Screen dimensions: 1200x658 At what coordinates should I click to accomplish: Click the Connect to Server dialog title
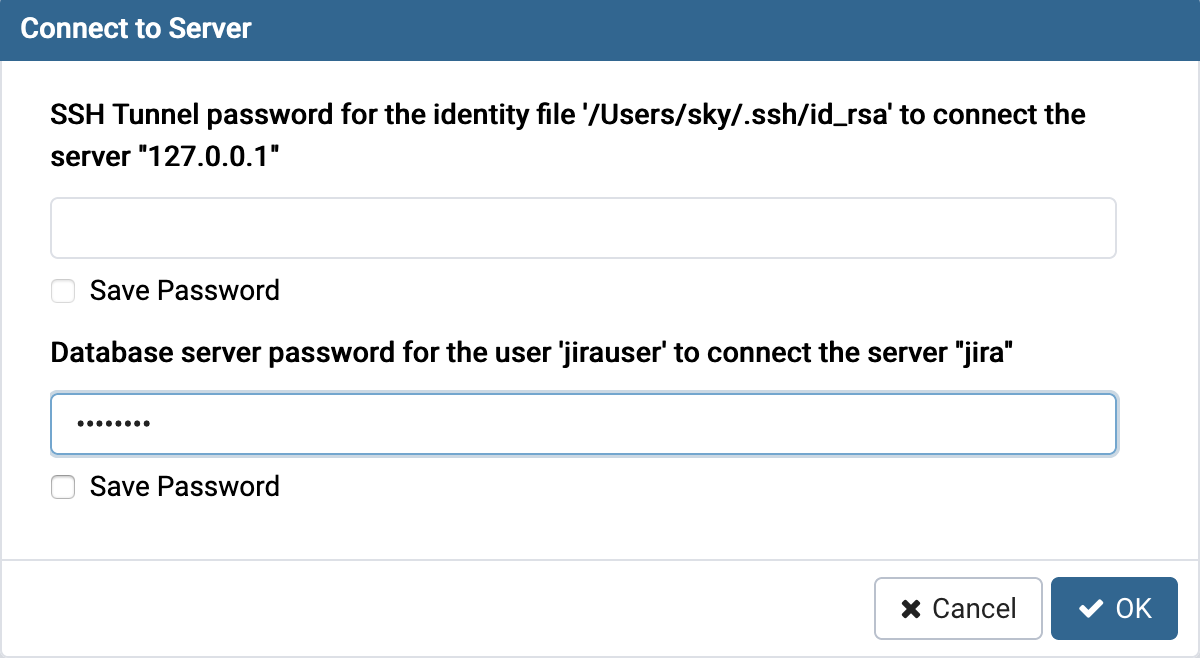coord(136,28)
